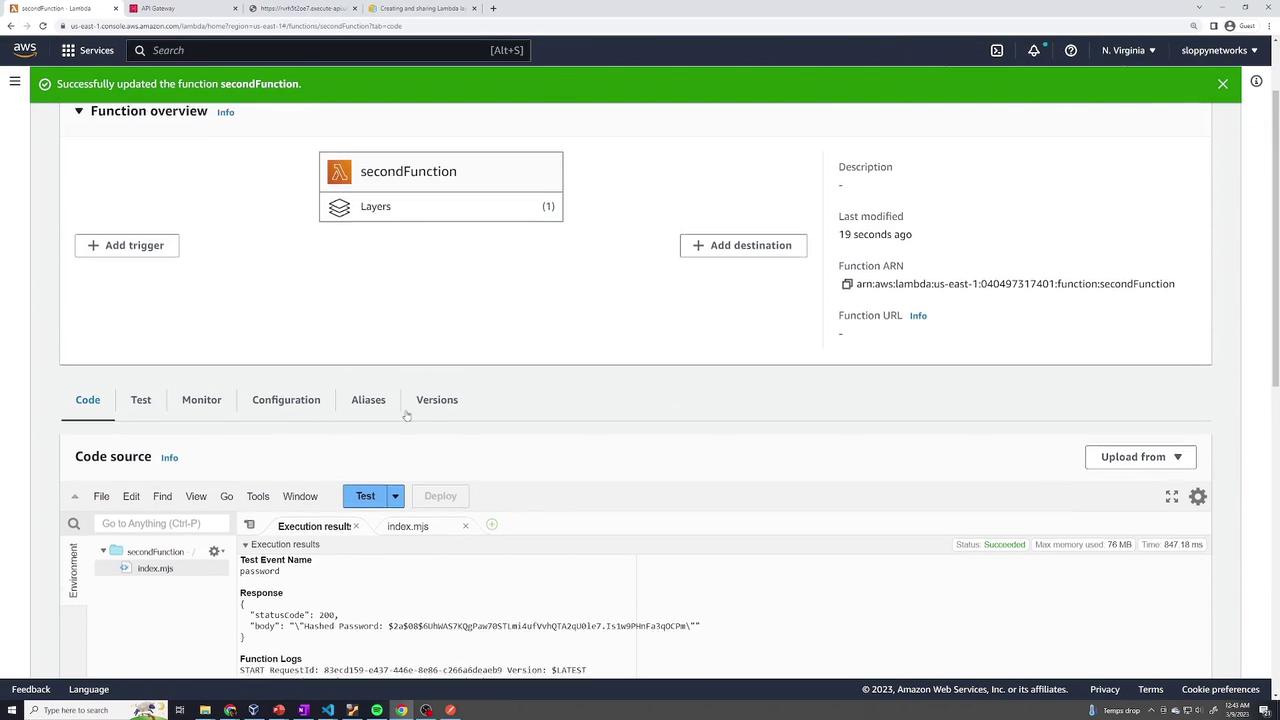This screenshot has width=1280, height=720.
Task: Open File Explorer from the taskbar
Action: pyautogui.click(x=205, y=710)
